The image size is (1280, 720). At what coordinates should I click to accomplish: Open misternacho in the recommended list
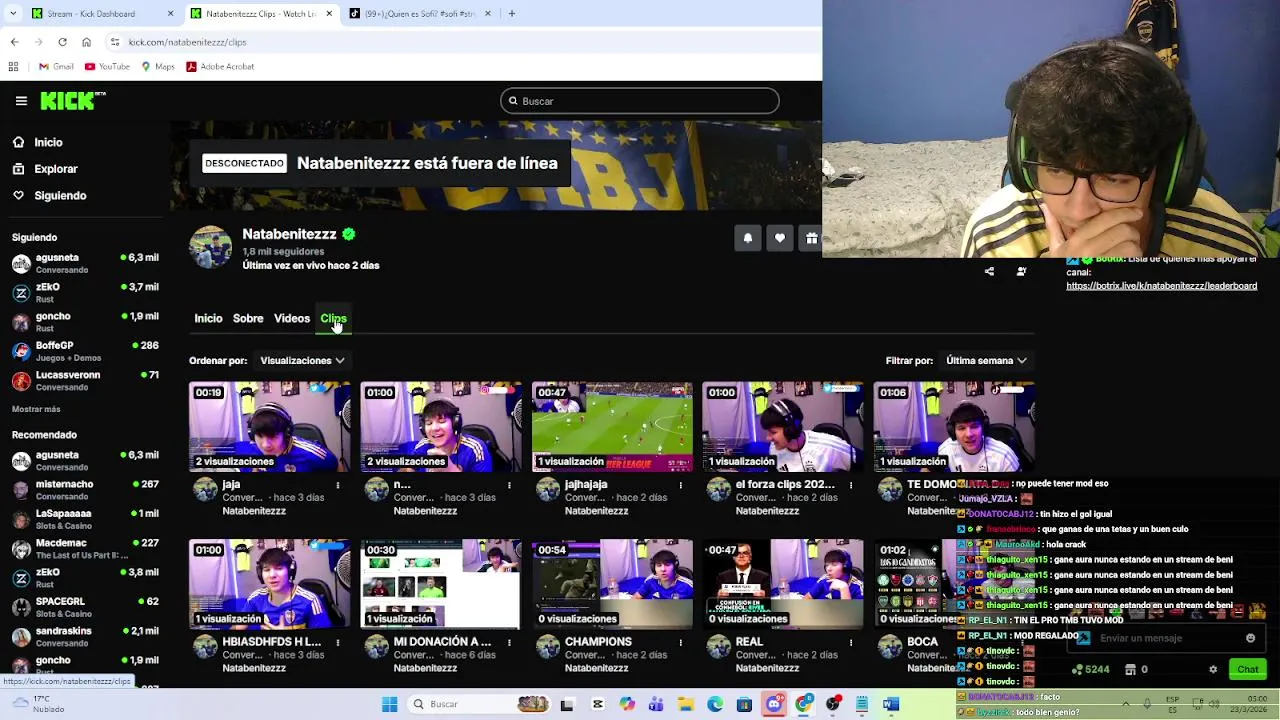pyautogui.click(x=85, y=490)
